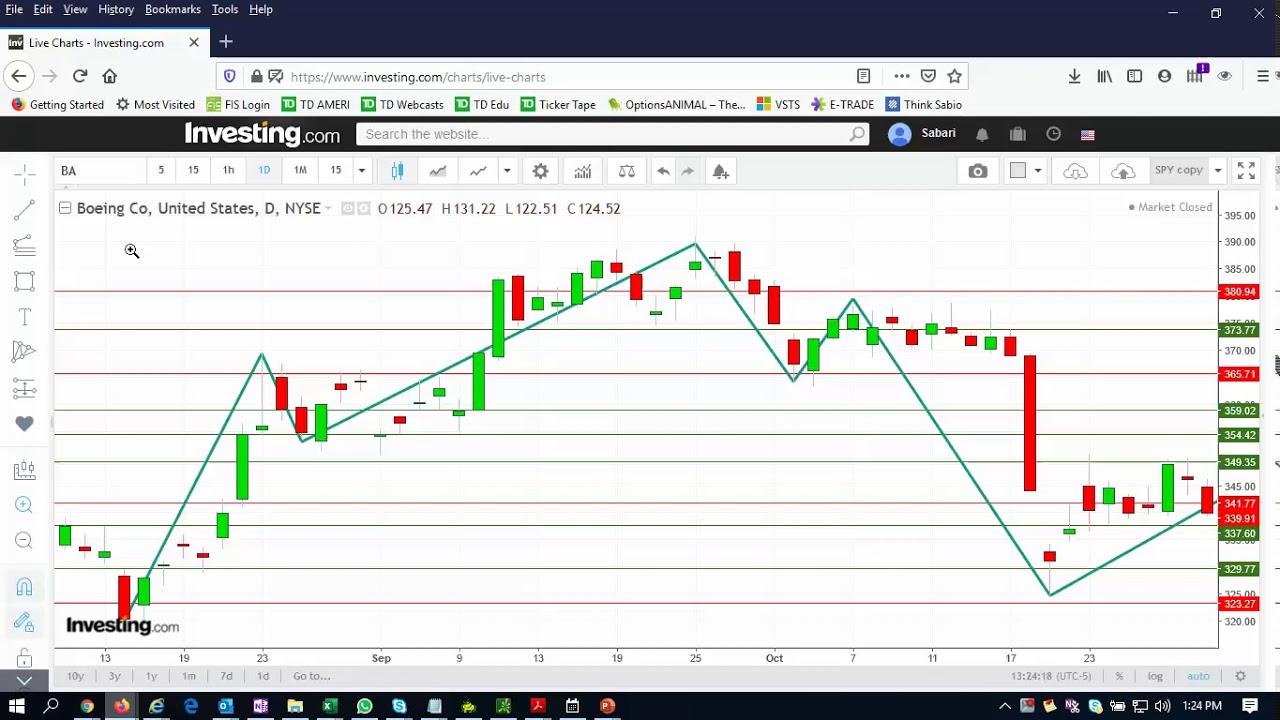Take a chart snapshot with camera icon
The height and width of the screenshot is (720, 1280).
(x=978, y=171)
